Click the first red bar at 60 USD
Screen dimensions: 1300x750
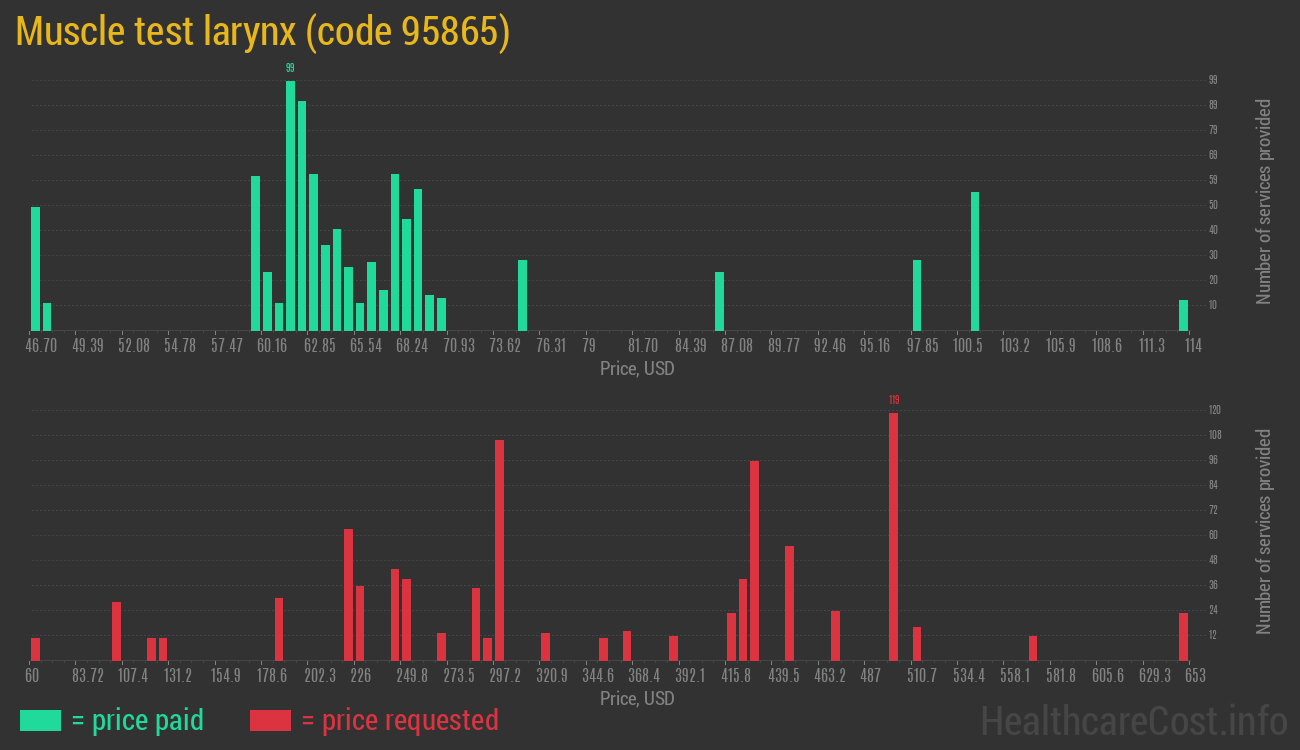click(x=36, y=649)
